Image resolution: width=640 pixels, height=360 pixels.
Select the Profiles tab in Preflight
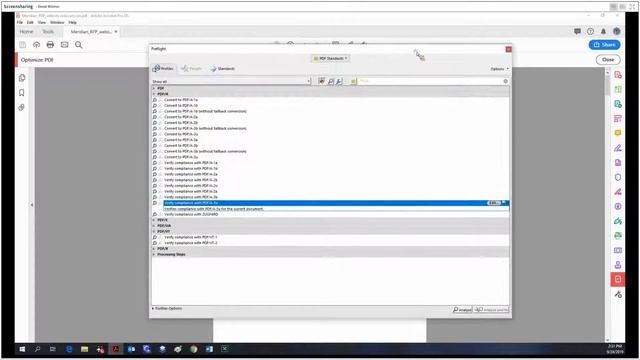pyautogui.click(x=163, y=69)
